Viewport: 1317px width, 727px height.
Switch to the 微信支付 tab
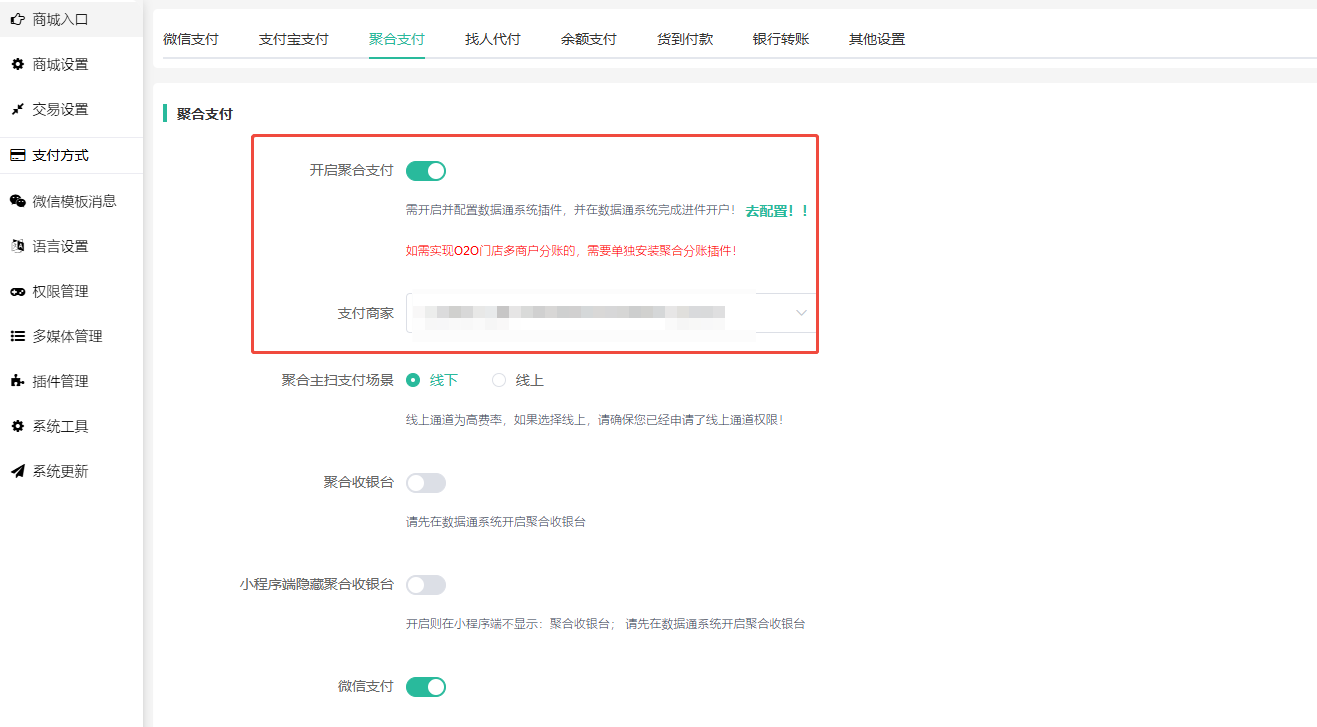click(x=190, y=39)
